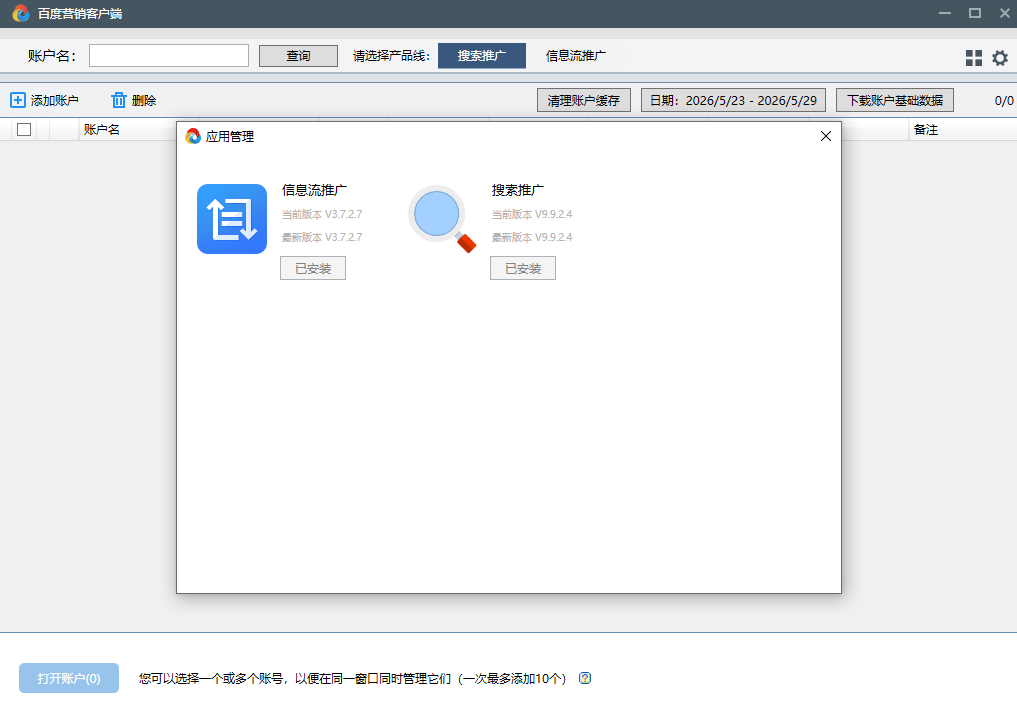Click 当前版本 V3.7.2.7 text

[322, 214]
